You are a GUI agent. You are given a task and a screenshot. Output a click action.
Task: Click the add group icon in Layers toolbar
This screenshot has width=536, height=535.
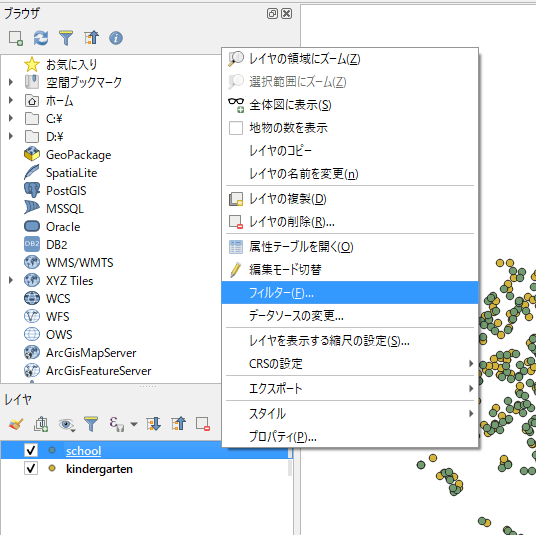41,424
